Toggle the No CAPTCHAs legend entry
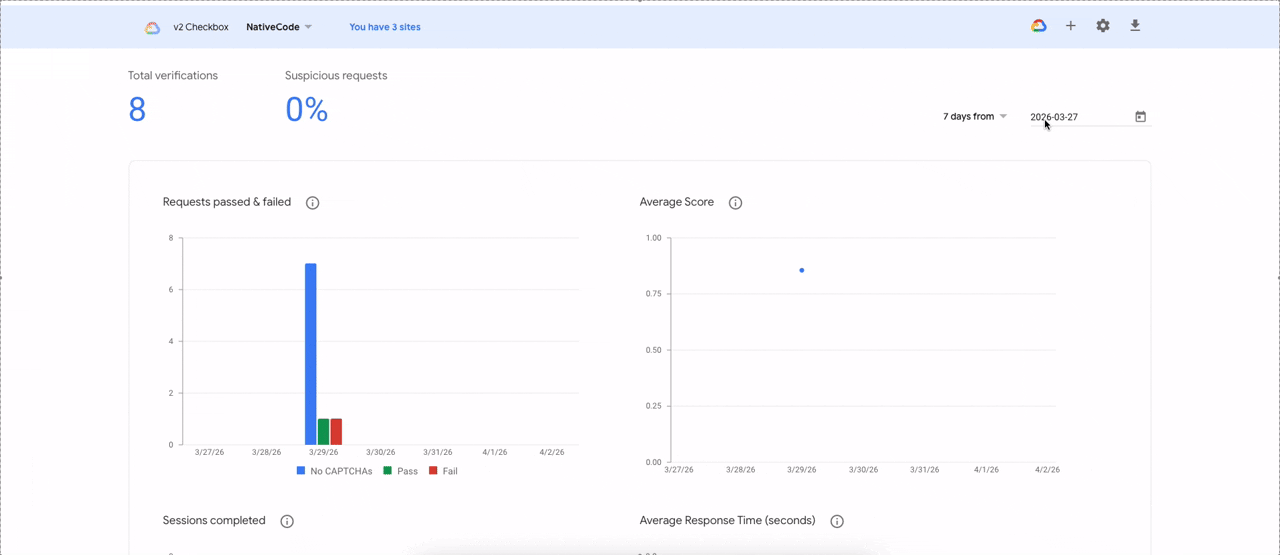Screen dimensions: 1280x555 pos(334,471)
